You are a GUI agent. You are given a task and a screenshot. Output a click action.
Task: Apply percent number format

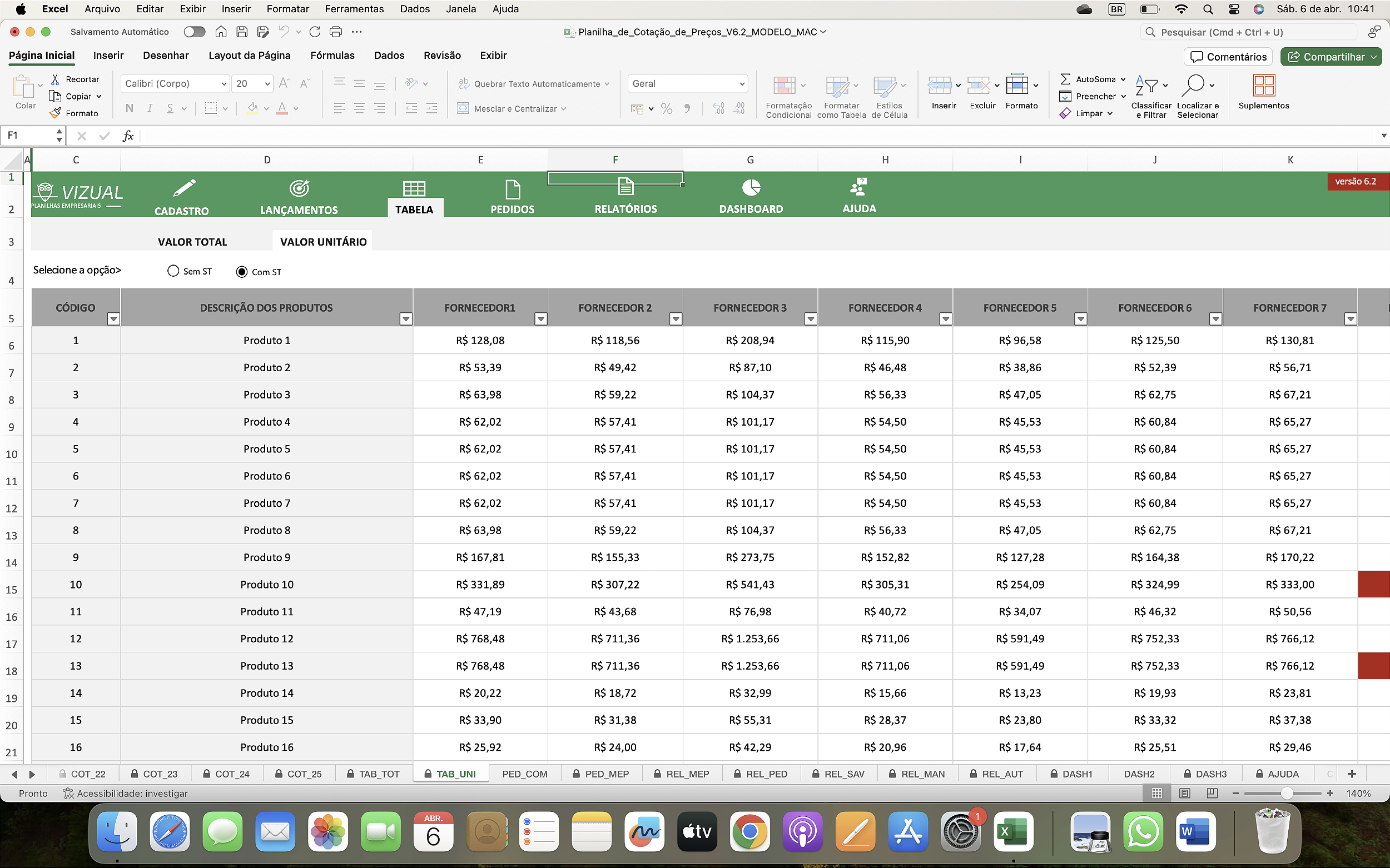(666, 108)
